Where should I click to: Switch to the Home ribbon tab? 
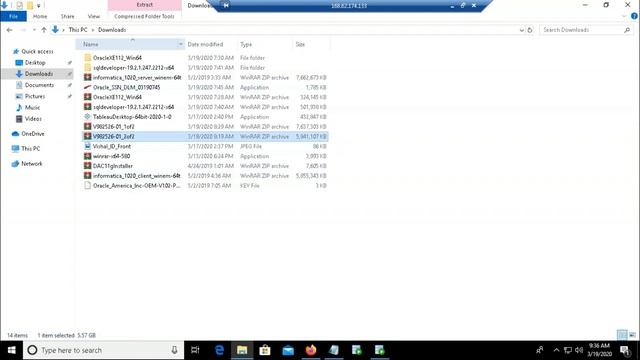(40, 16)
